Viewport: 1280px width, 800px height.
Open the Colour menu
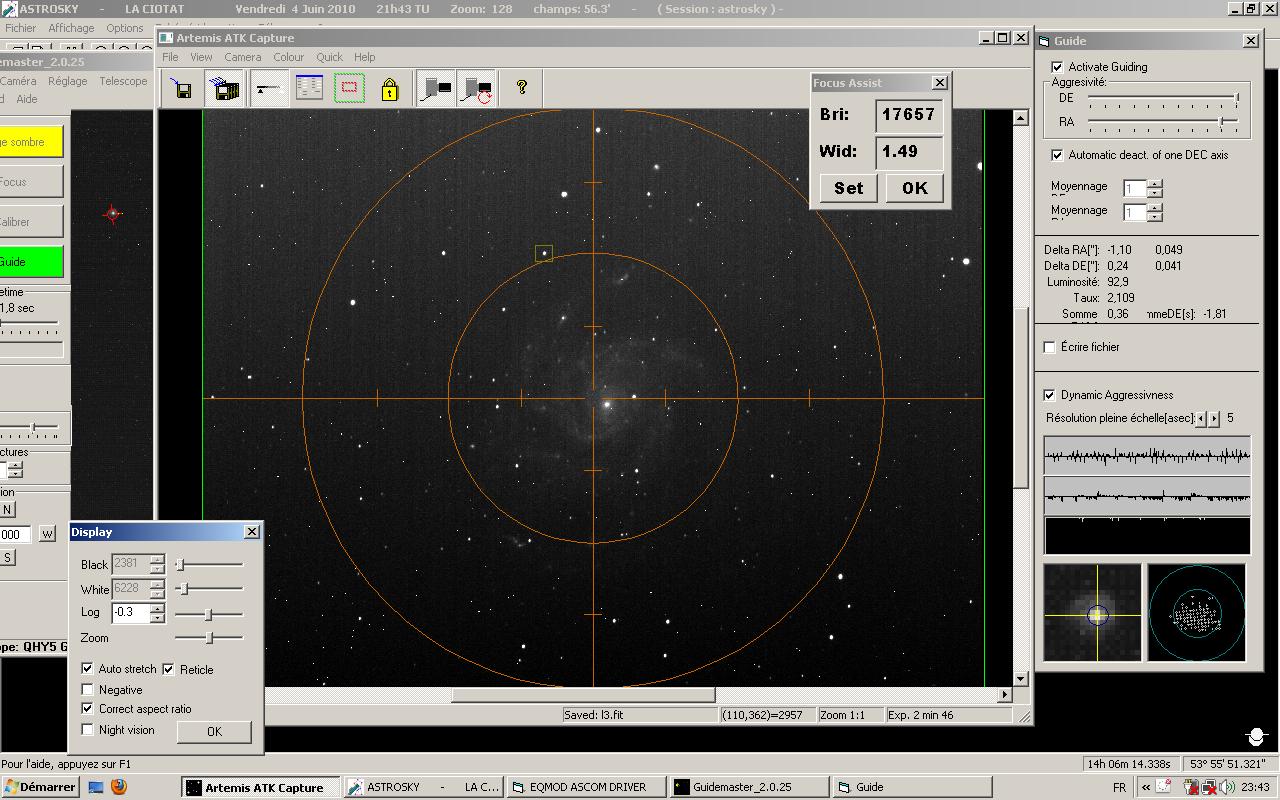coord(288,57)
